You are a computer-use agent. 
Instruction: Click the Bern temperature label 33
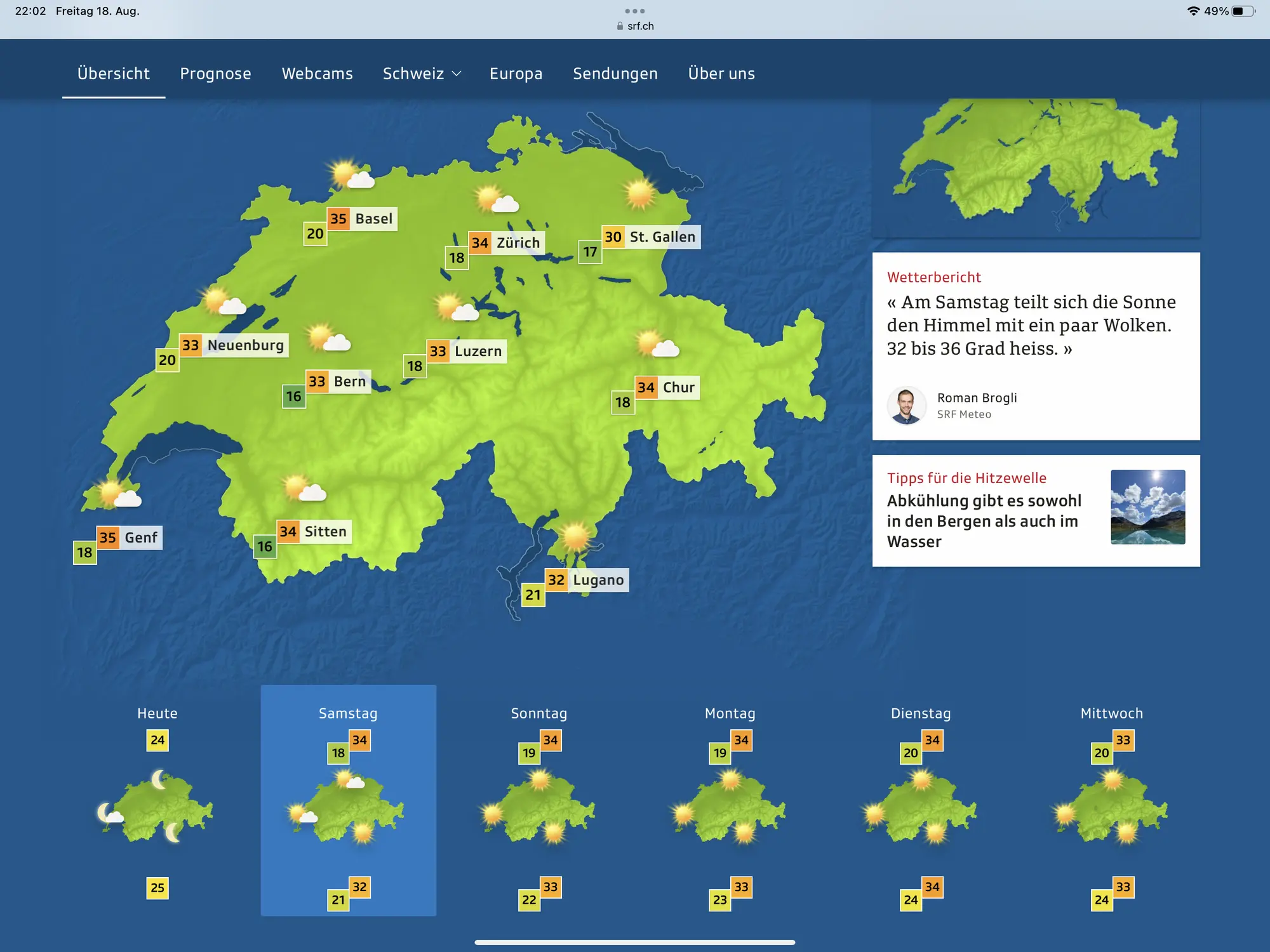(x=317, y=381)
